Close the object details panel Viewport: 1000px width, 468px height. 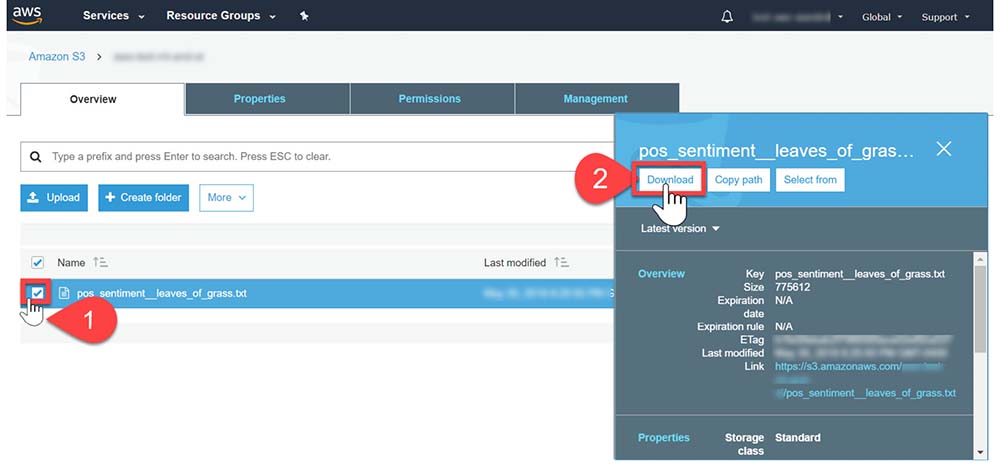click(943, 149)
